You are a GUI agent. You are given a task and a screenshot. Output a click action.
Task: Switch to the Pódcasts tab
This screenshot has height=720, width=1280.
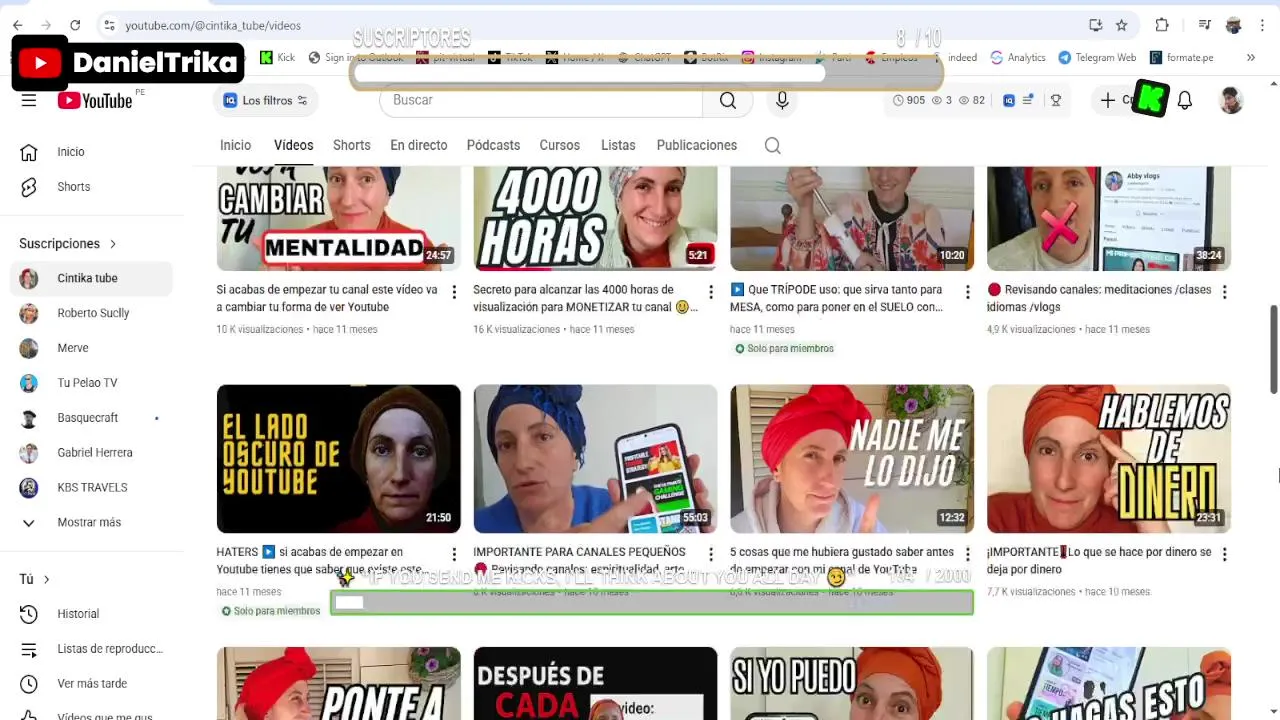493,145
